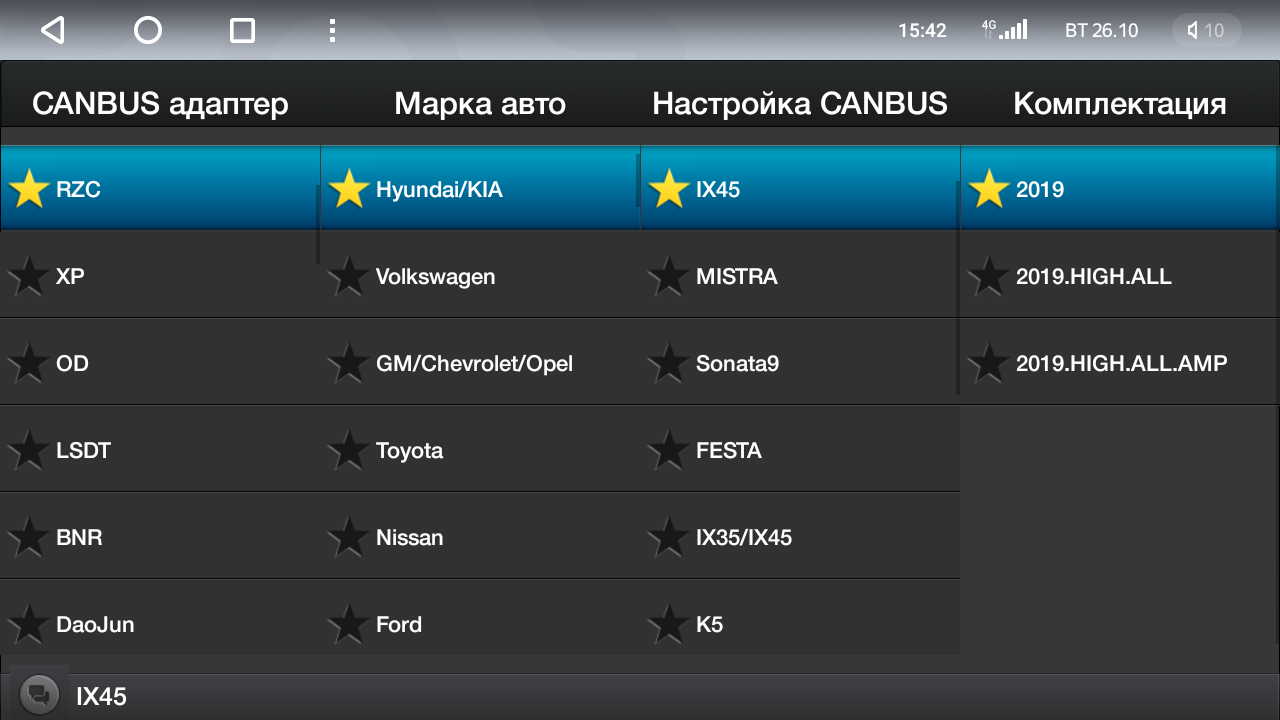1280x720 pixels.
Task: Pick IX45 highlighted CANBUS setting
Action: point(800,188)
